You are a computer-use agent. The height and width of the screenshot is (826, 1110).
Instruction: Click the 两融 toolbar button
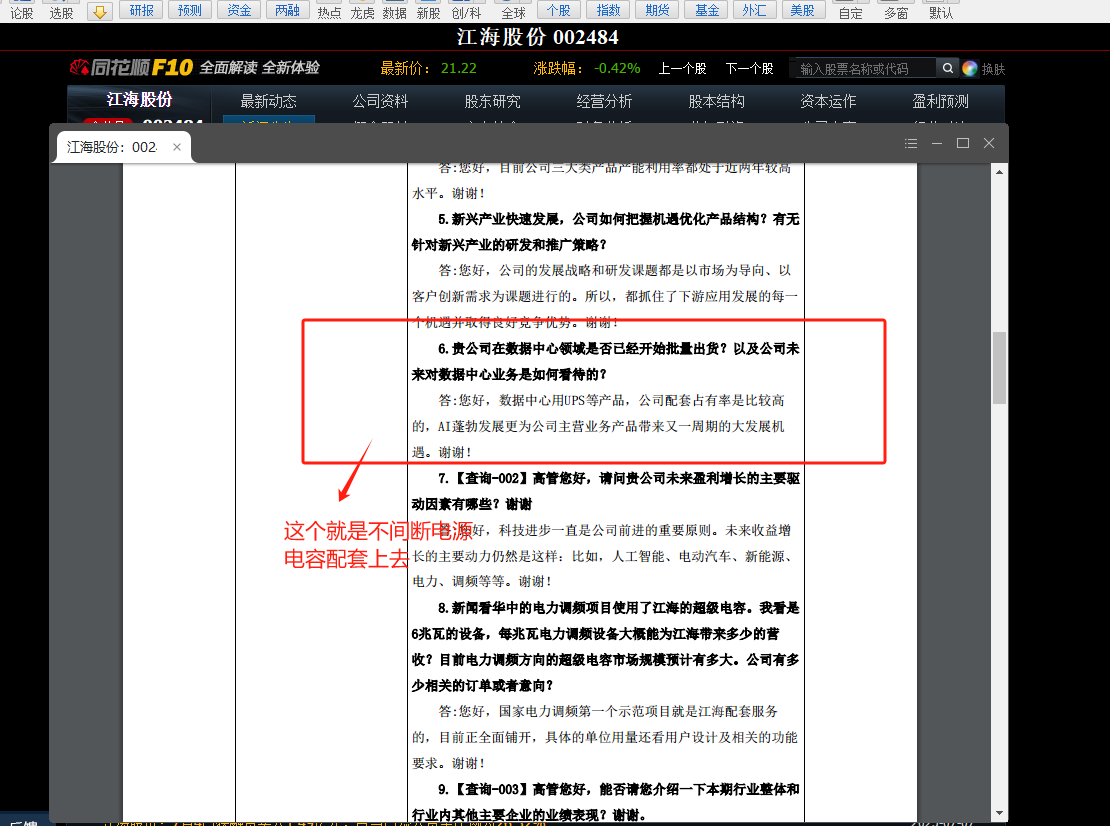[287, 10]
